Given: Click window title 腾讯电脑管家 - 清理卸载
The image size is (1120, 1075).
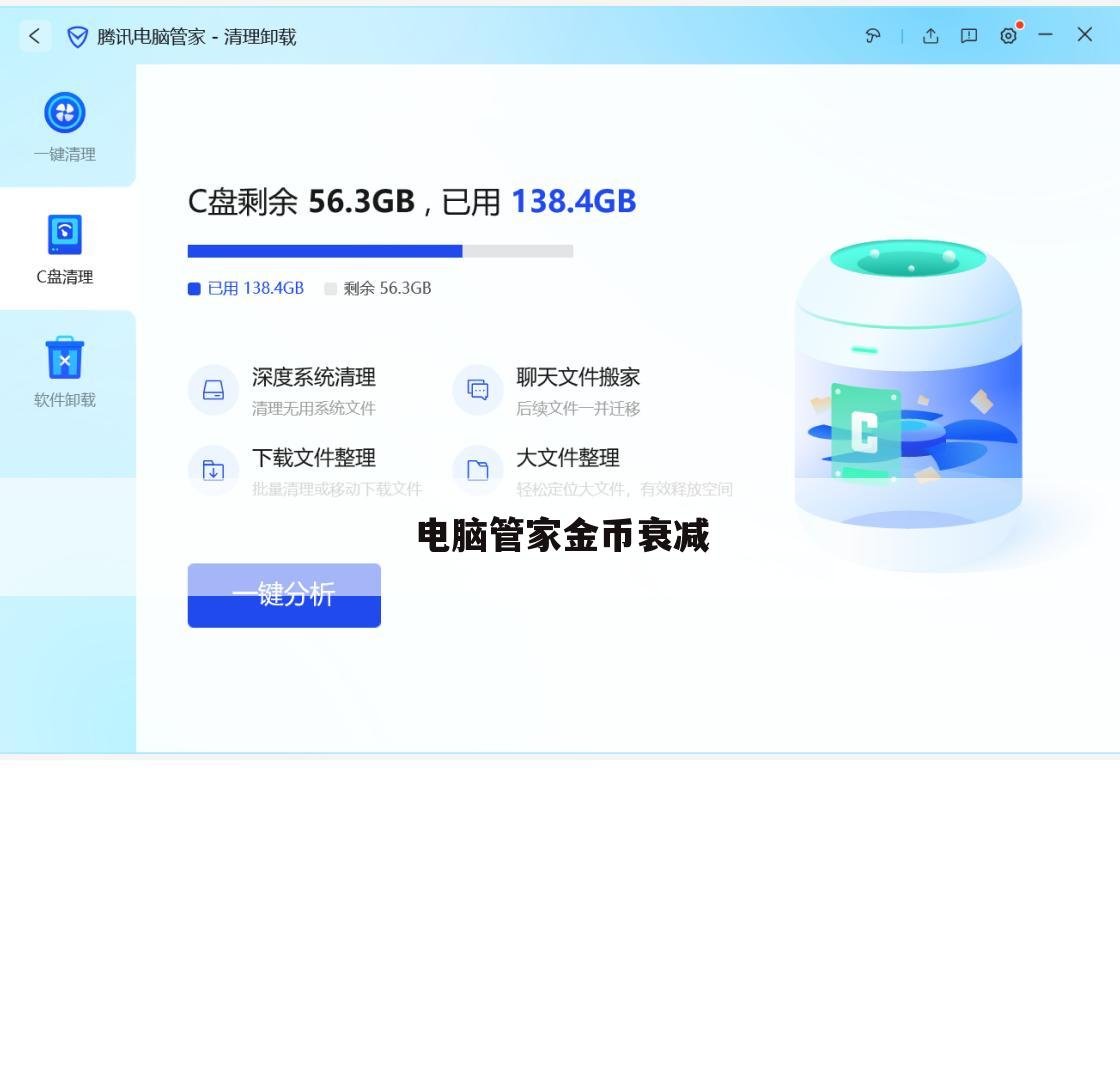Looking at the screenshot, I should point(196,37).
